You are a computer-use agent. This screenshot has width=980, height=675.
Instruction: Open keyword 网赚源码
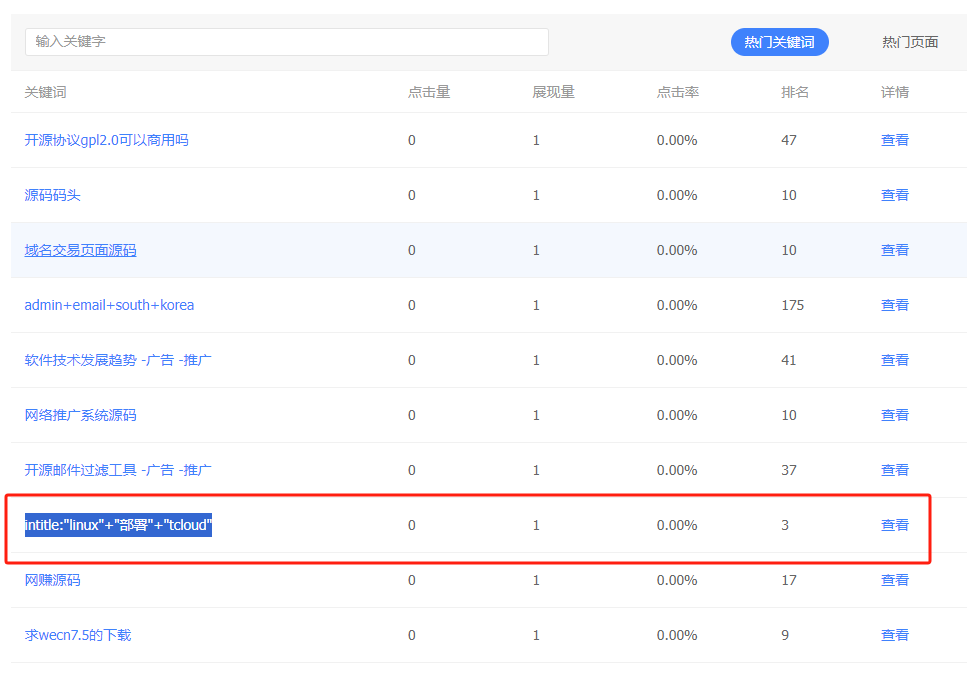coord(52,580)
